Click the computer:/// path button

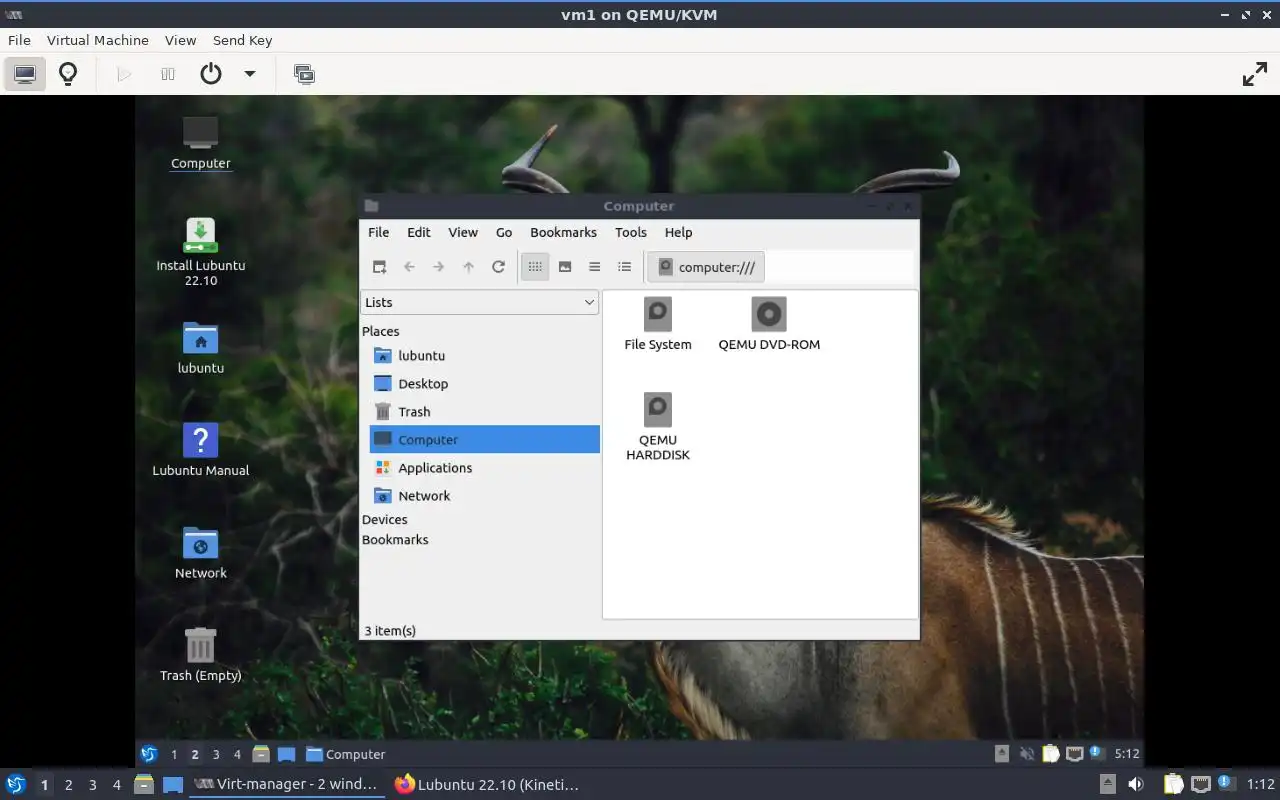[x=706, y=267]
